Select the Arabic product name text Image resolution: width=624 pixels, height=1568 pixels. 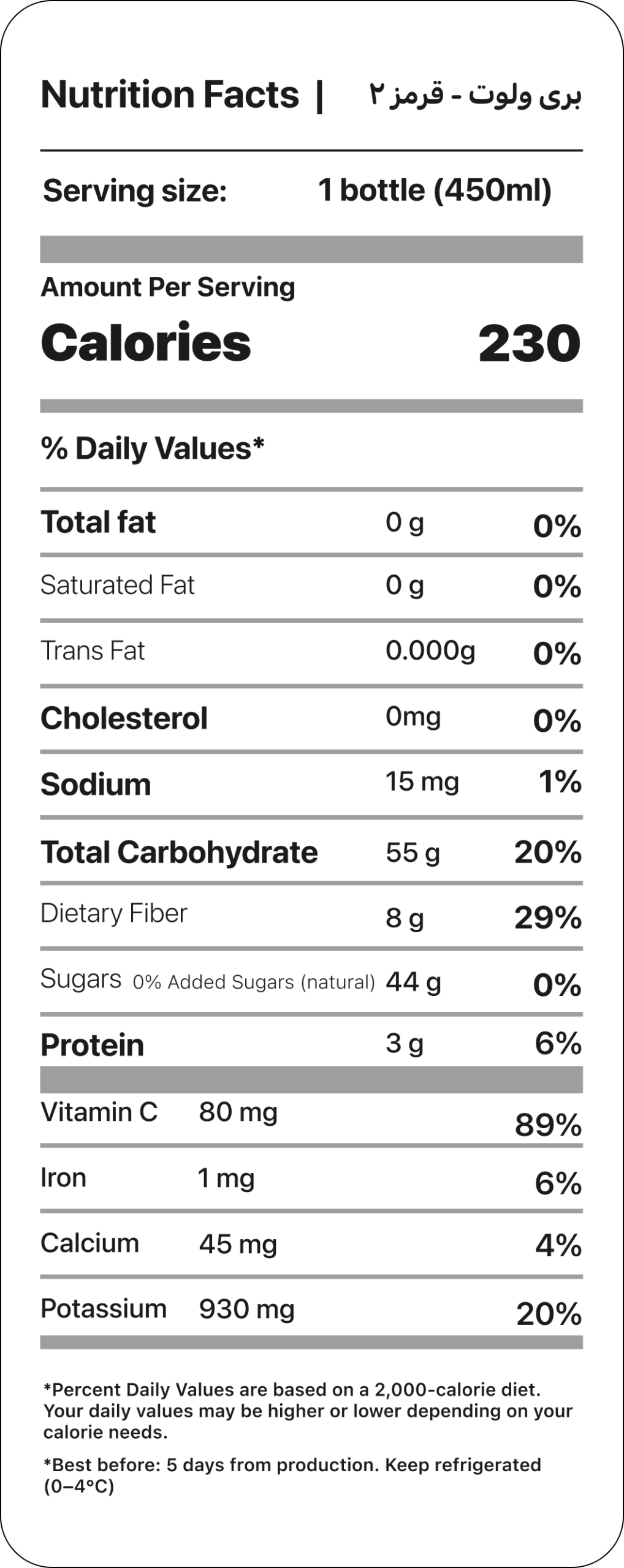point(475,97)
